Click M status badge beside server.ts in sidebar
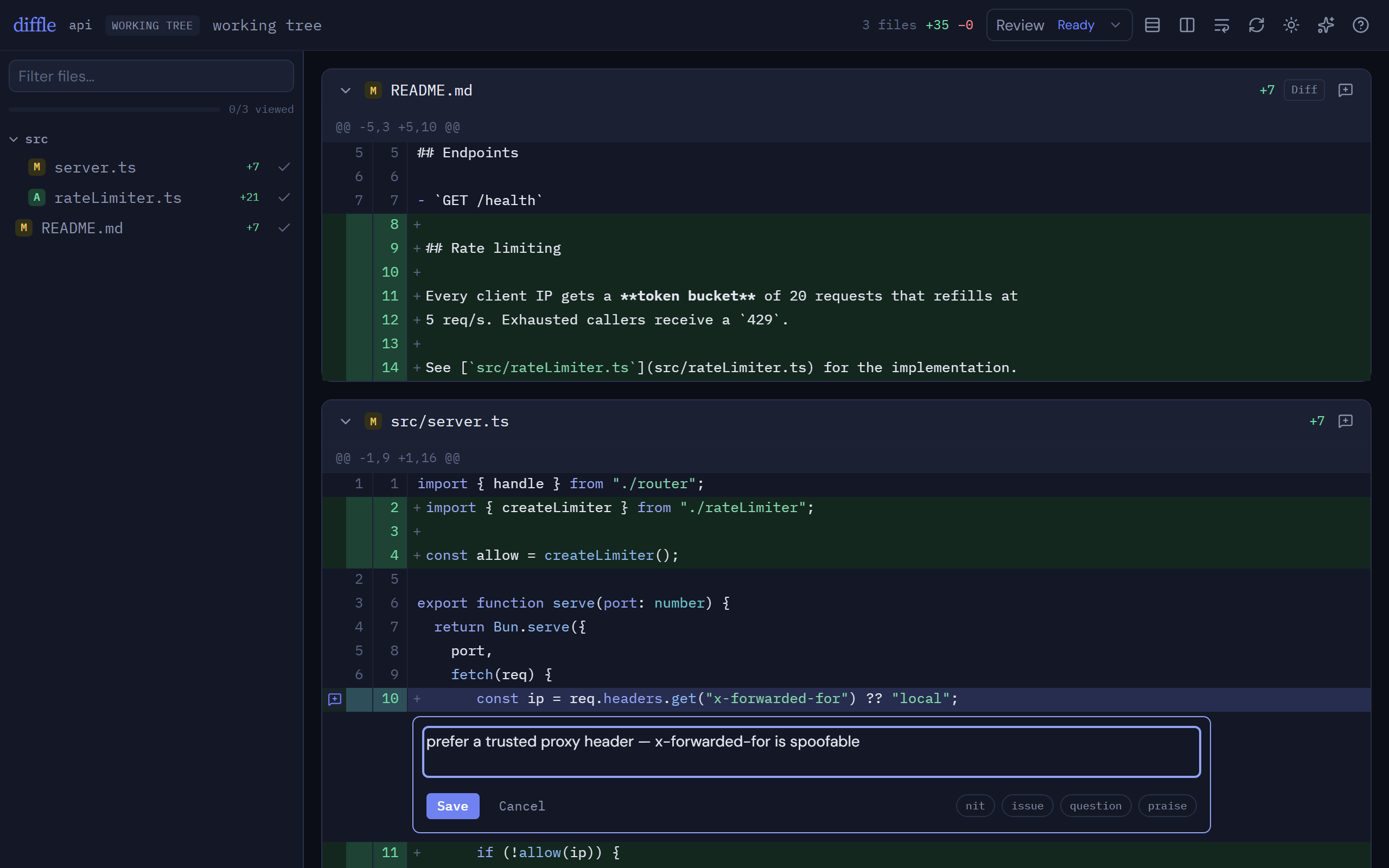Viewport: 1389px width, 868px height. tap(37, 167)
